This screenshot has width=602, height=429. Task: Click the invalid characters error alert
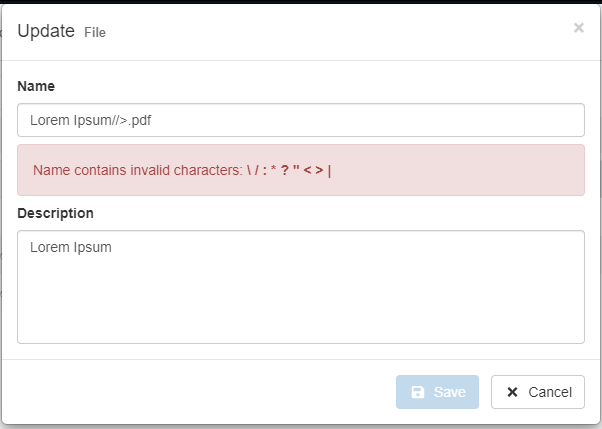pos(450,170)
